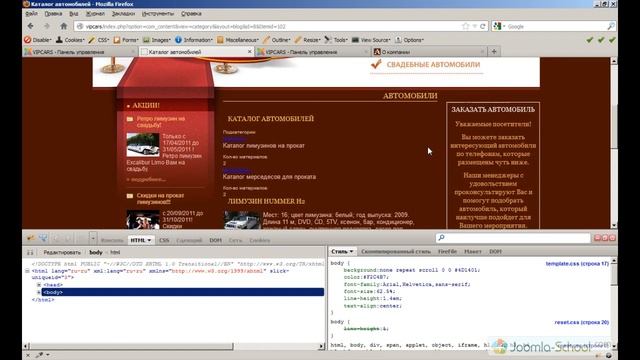Click the Firebug search field
Screen dimensions: 640x360
tap(513, 238)
